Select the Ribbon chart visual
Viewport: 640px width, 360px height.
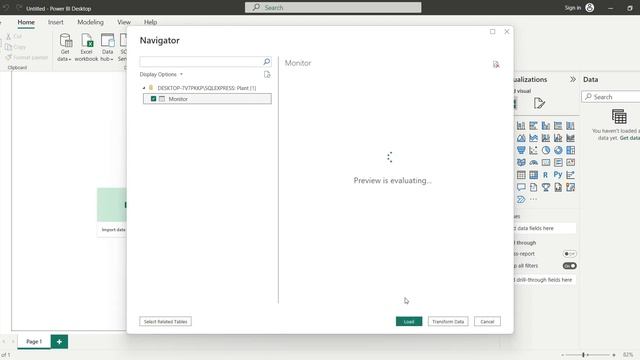pyautogui.click(x=570, y=138)
